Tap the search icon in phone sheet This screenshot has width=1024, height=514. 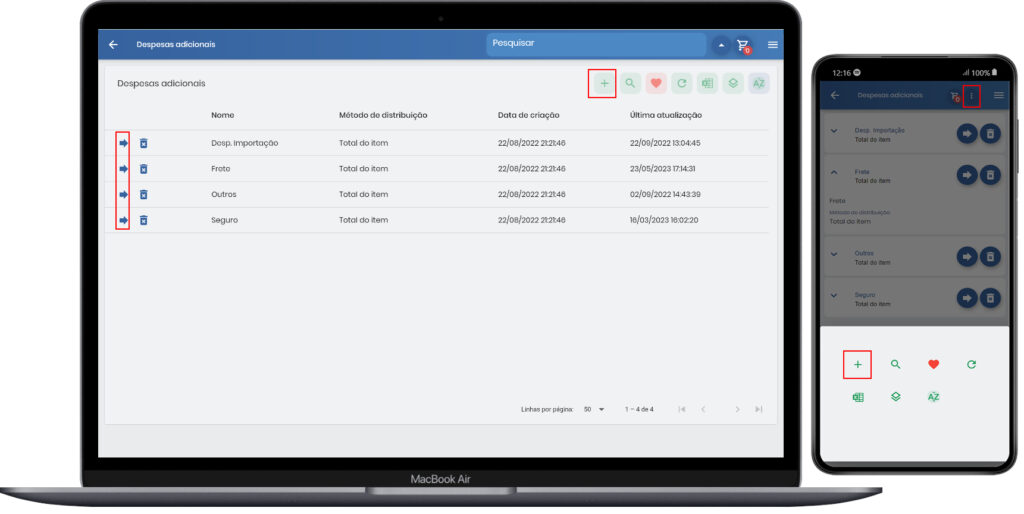click(x=895, y=364)
